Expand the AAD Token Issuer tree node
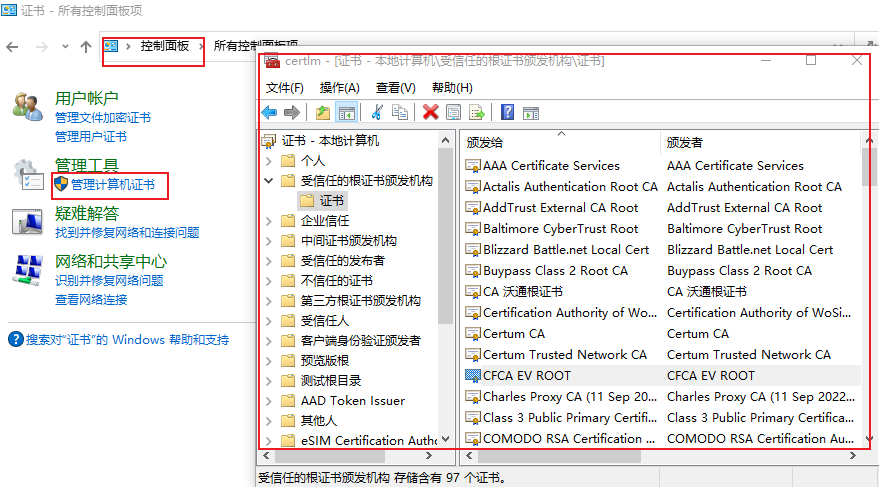879x487 pixels. (x=269, y=401)
